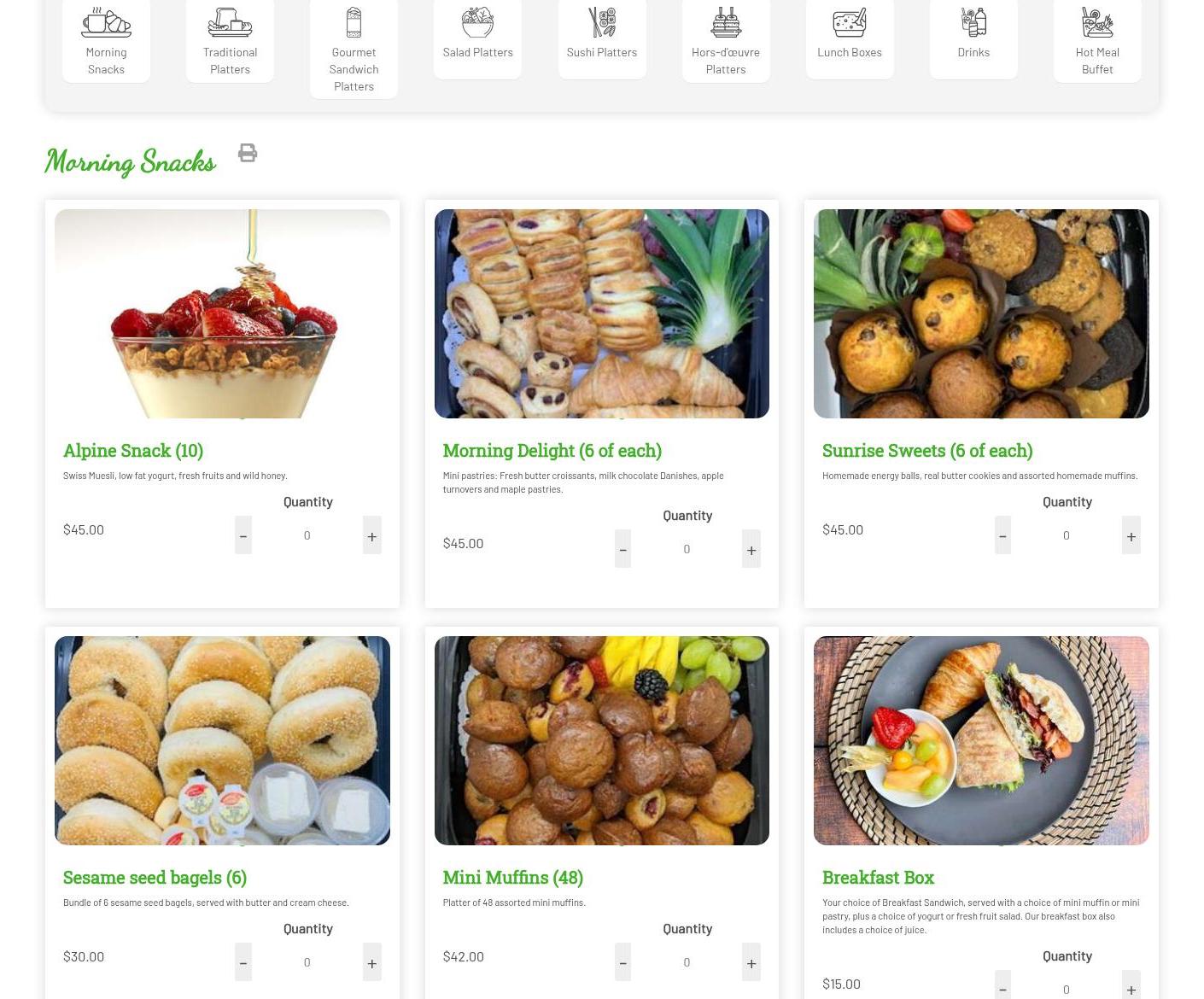This screenshot has width=1204, height=999.
Task: Increase quantity of Sunrise Sweets
Action: 1131,535
